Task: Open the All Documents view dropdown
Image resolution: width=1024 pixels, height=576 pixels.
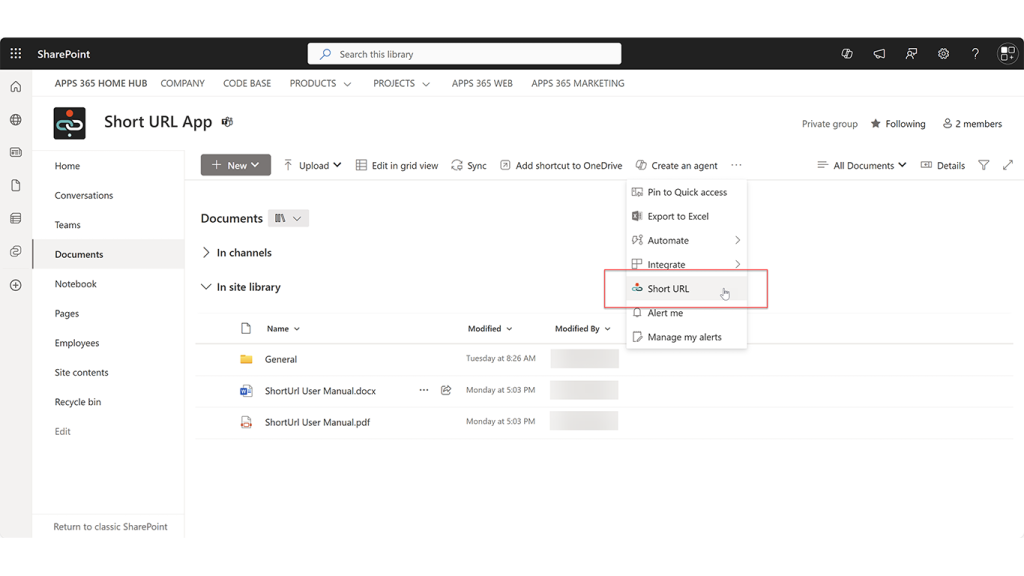Action: (x=861, y=165)
